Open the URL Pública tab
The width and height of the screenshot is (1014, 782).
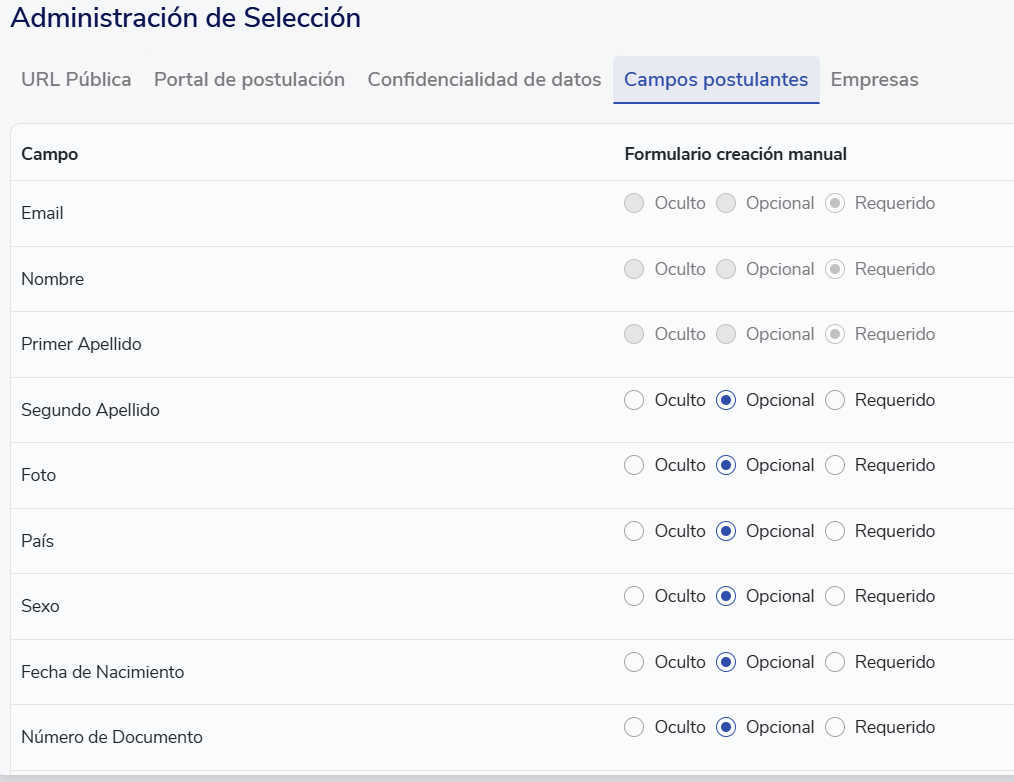(x=76, y=80)
